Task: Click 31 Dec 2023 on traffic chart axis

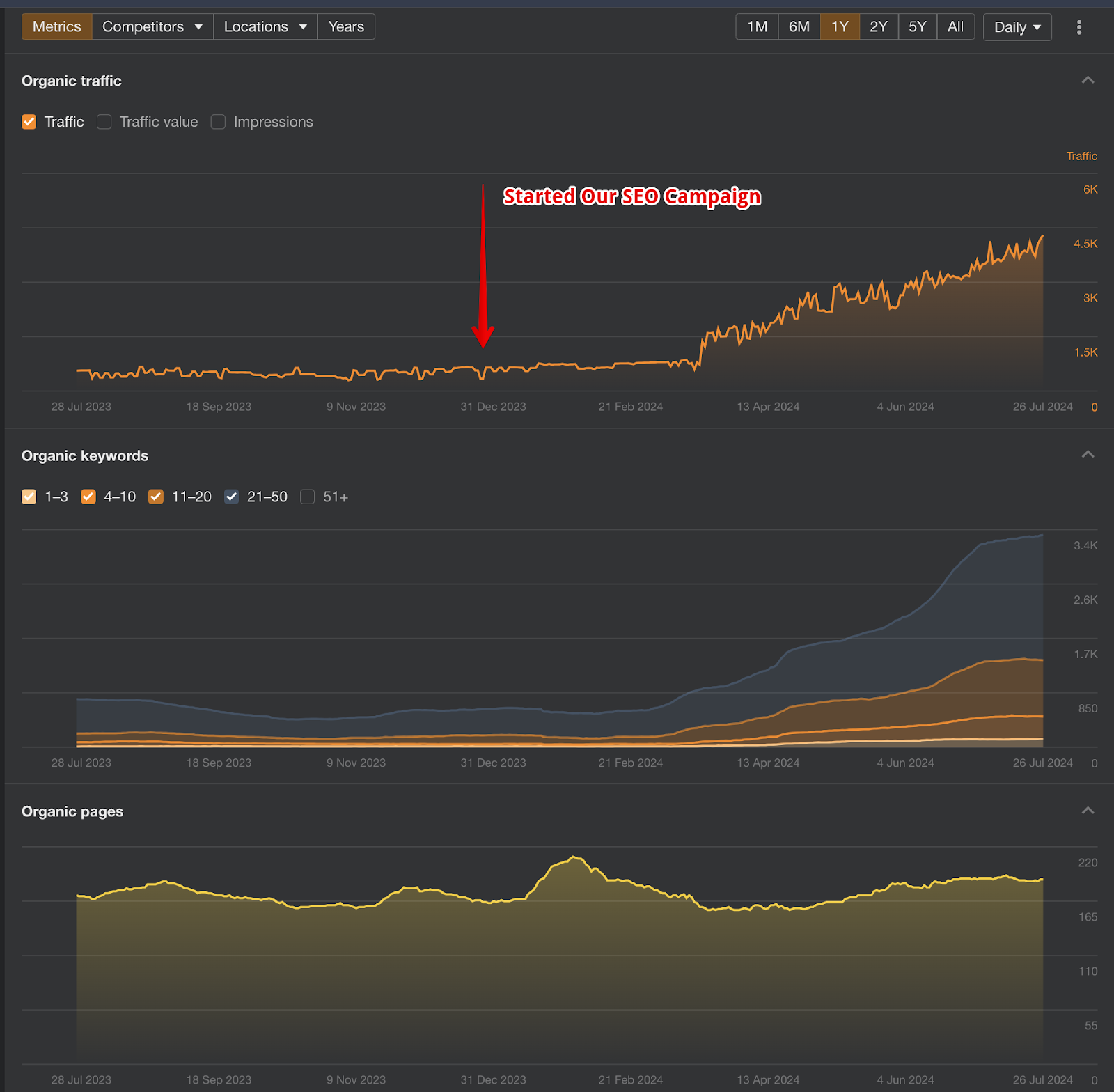Action: [x=493, y=407]
